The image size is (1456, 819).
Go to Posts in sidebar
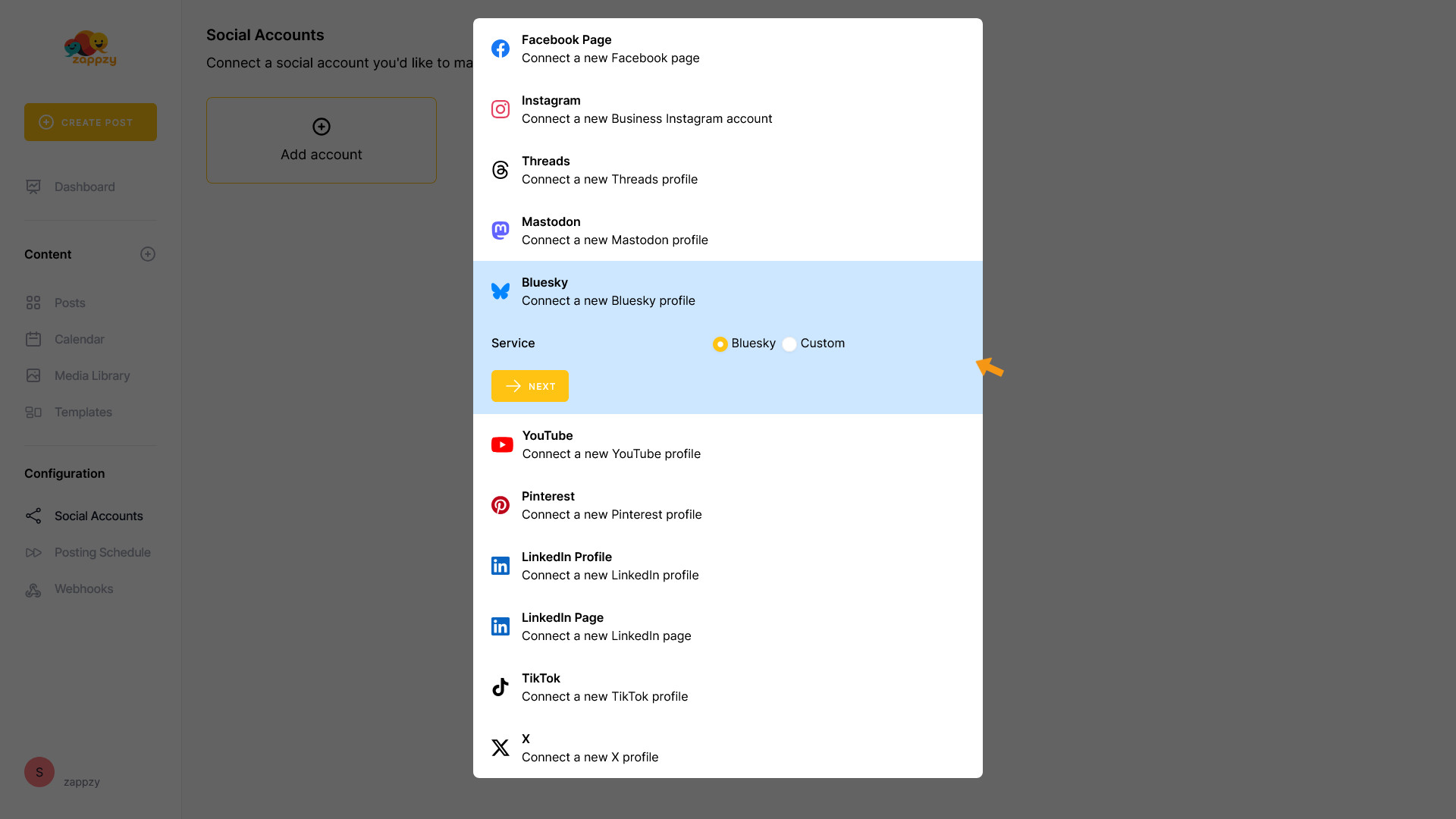pos(70,303)
